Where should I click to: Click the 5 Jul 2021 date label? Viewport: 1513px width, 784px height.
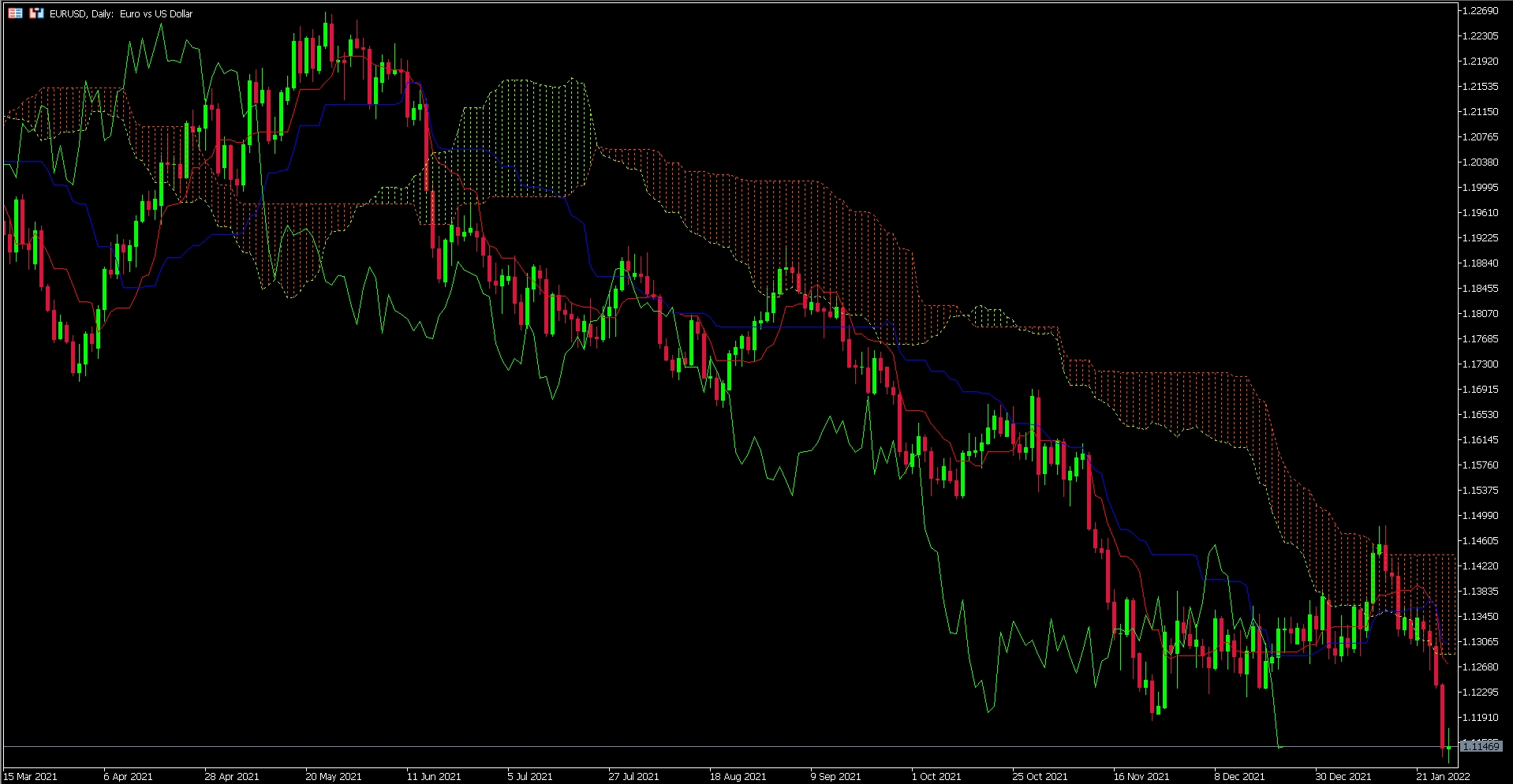pyautogui.click(x=530, y=776)
